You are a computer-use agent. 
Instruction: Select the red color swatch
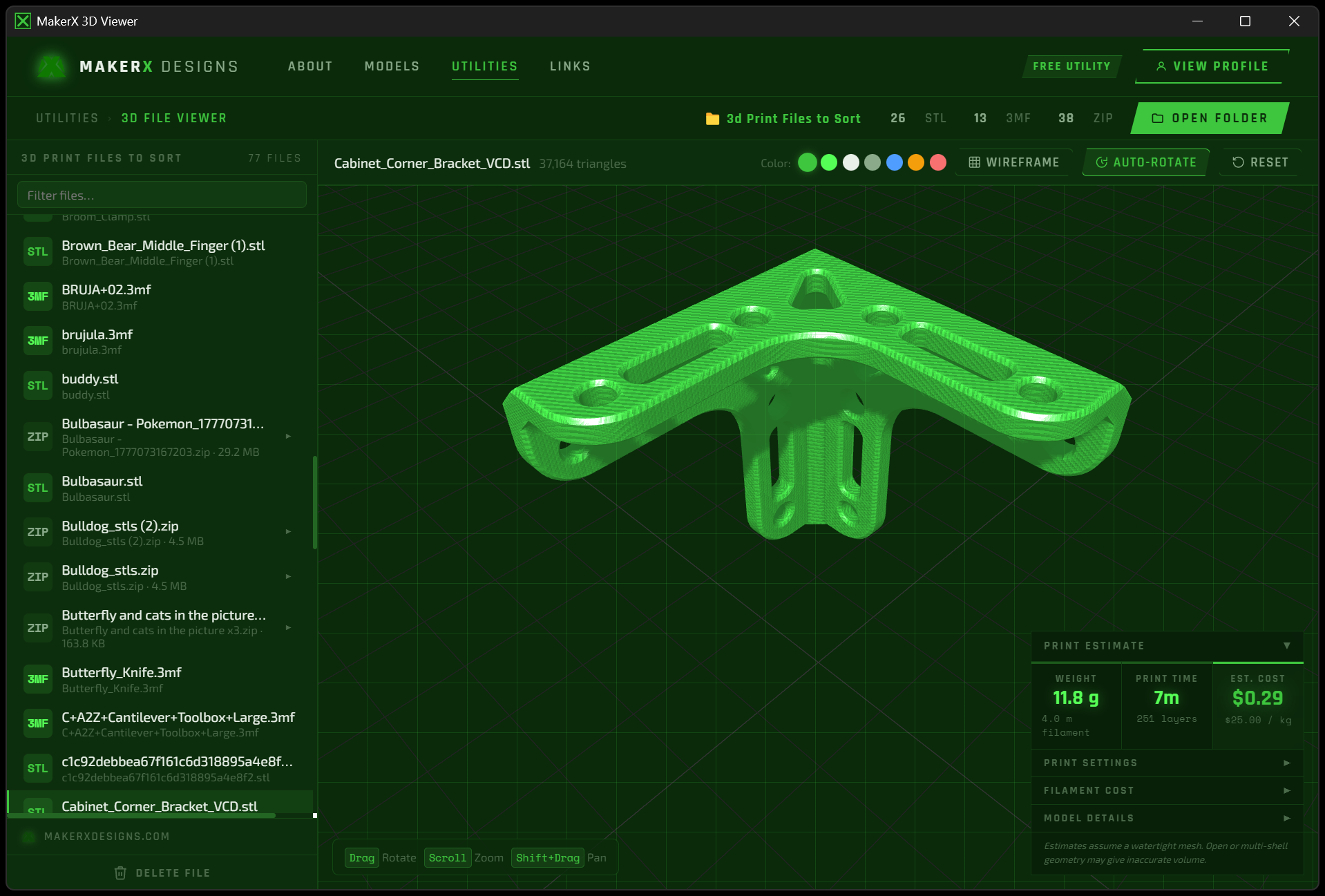[938, 162]
